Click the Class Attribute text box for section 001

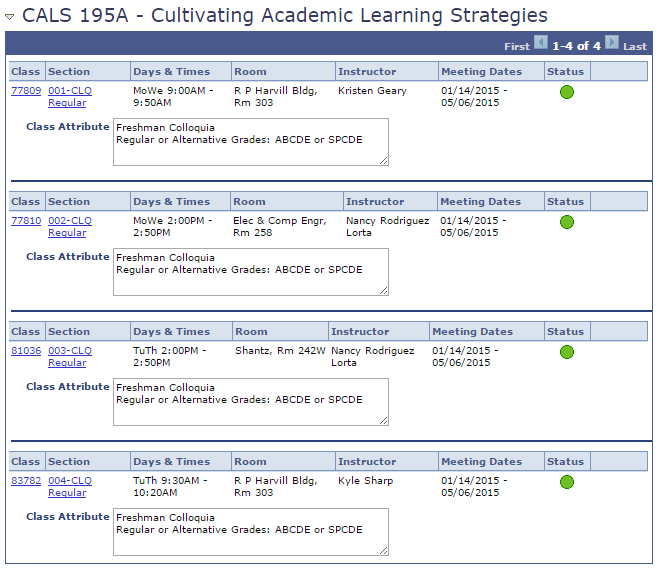click(x=250, y=142)
